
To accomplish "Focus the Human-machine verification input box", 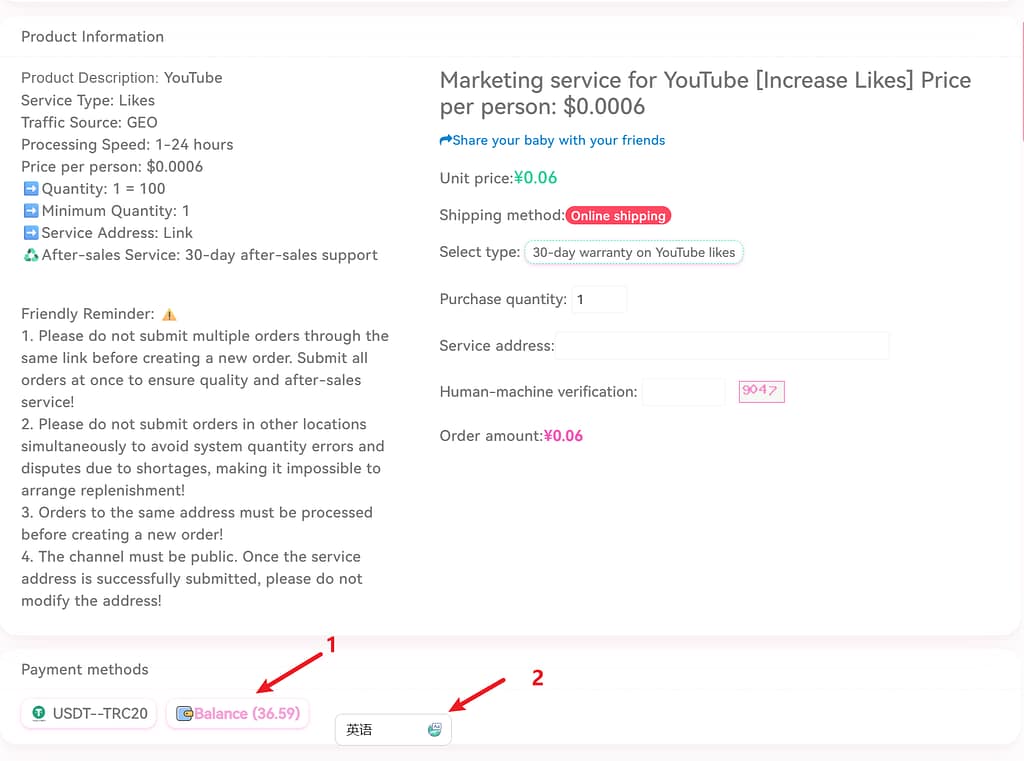I will 683,392.
